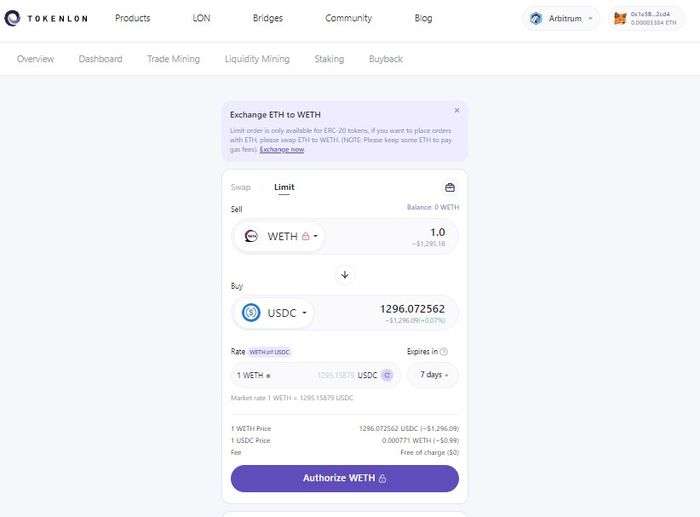
Task: Click the USDC coin icon
Action: click(251, 313)
